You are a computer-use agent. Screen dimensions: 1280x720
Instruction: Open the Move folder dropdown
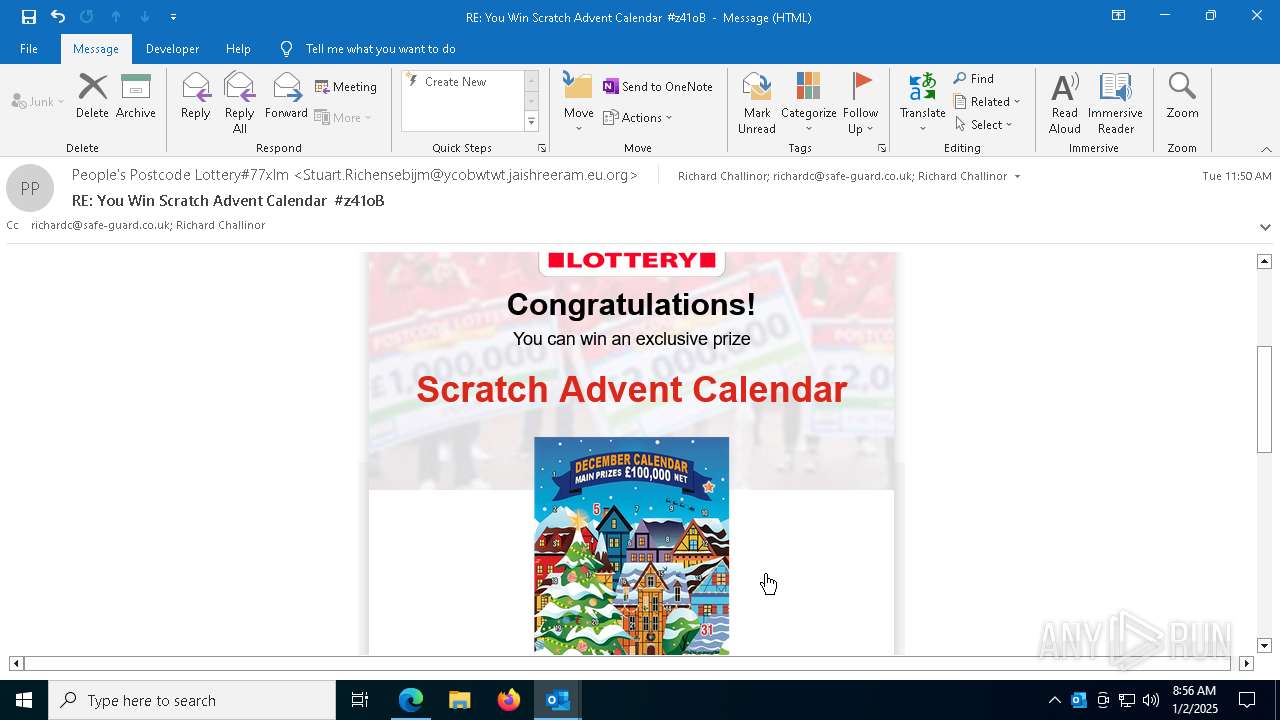(578, 103)
